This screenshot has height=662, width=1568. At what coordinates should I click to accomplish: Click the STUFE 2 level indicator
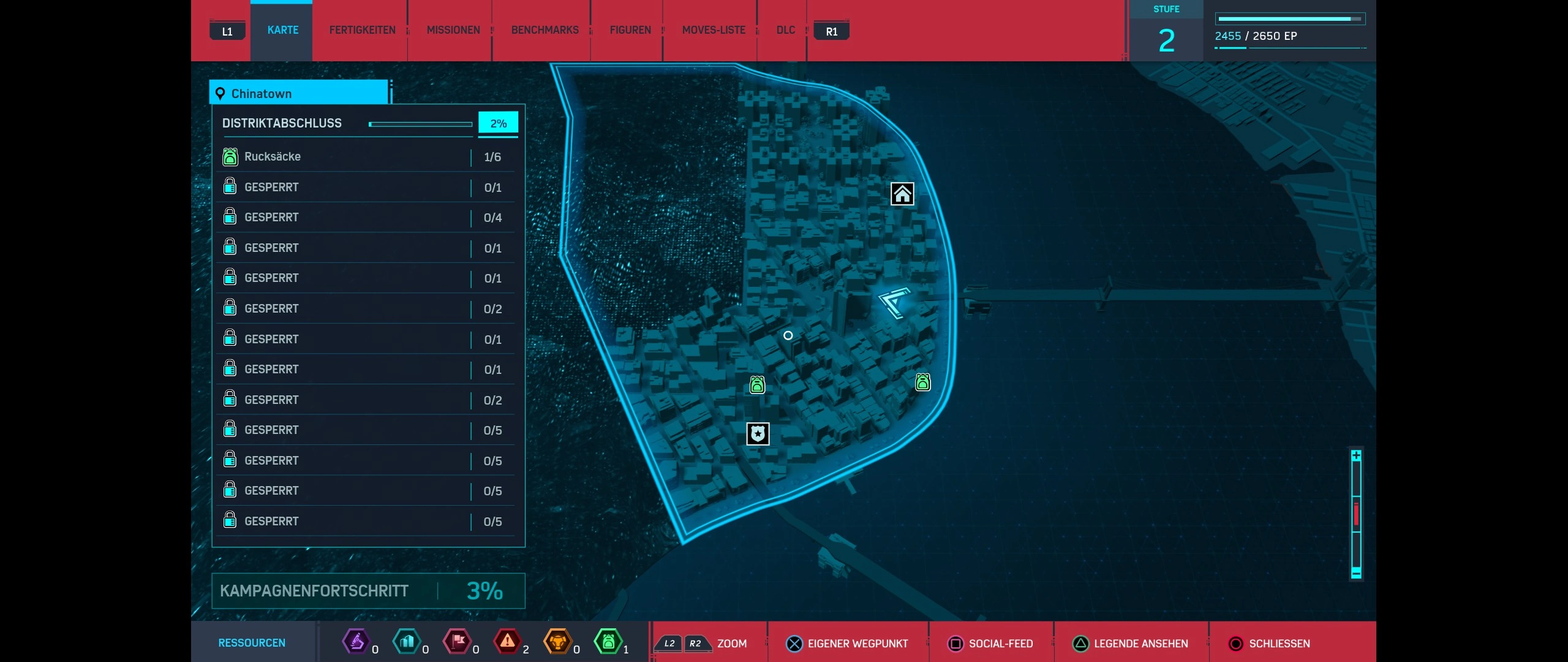pos(1166,31)
